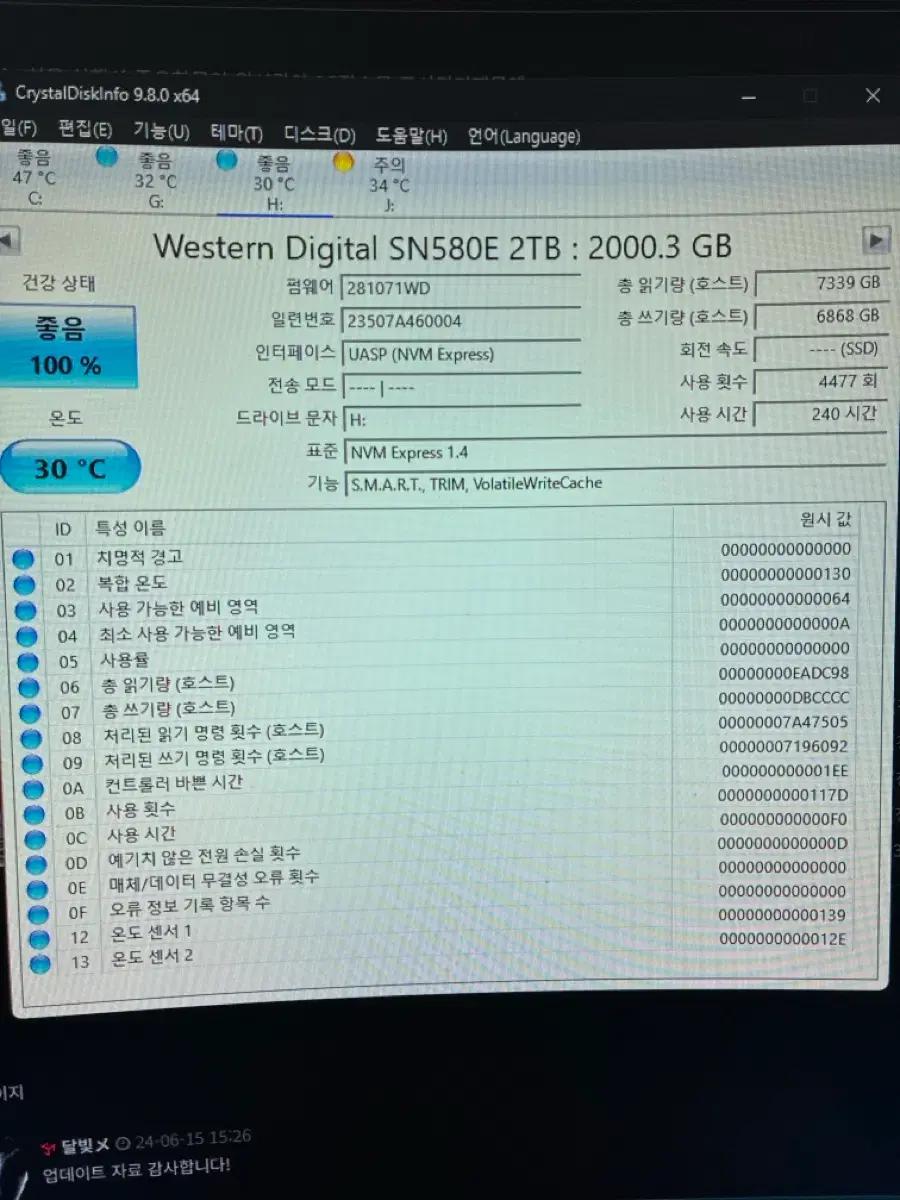Click the 좋음 100 % health status button

[68, 346]
